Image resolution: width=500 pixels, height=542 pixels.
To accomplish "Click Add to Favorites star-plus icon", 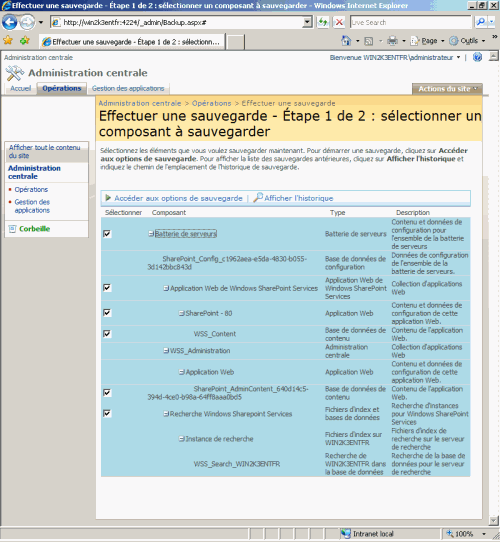I will (25, 40).
